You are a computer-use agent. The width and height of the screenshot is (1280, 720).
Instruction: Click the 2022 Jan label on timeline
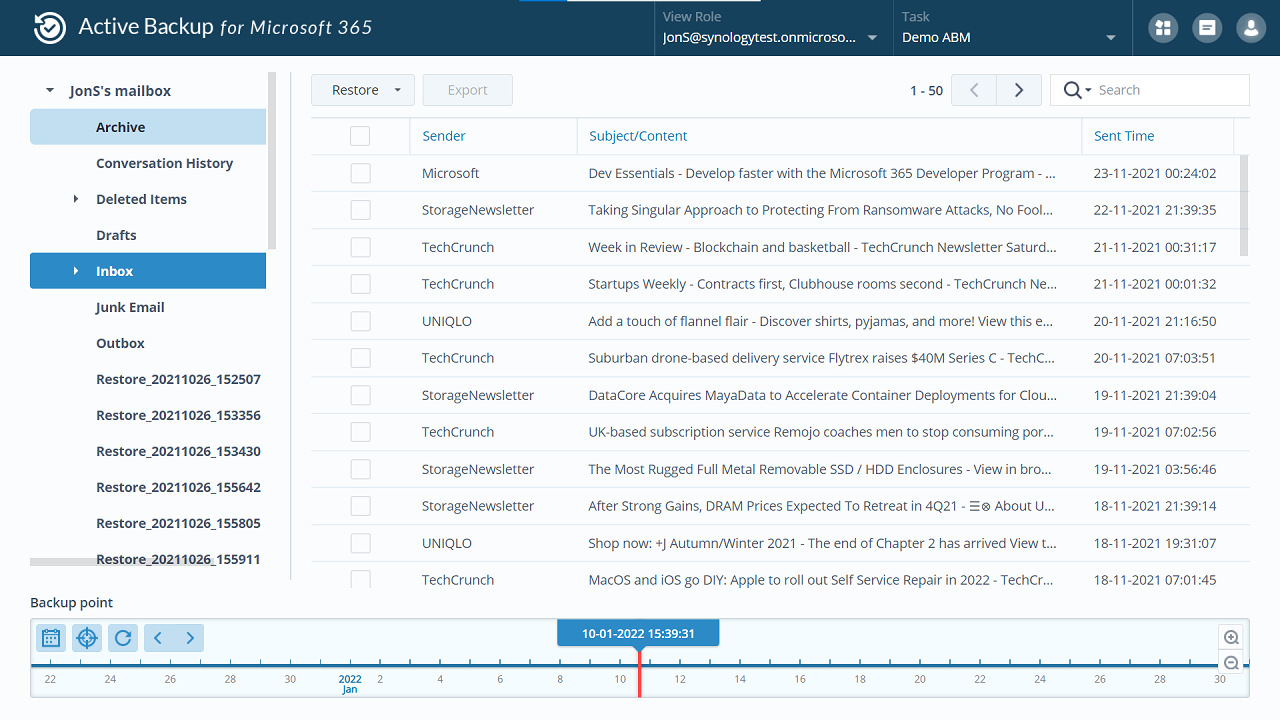point(350,684)
